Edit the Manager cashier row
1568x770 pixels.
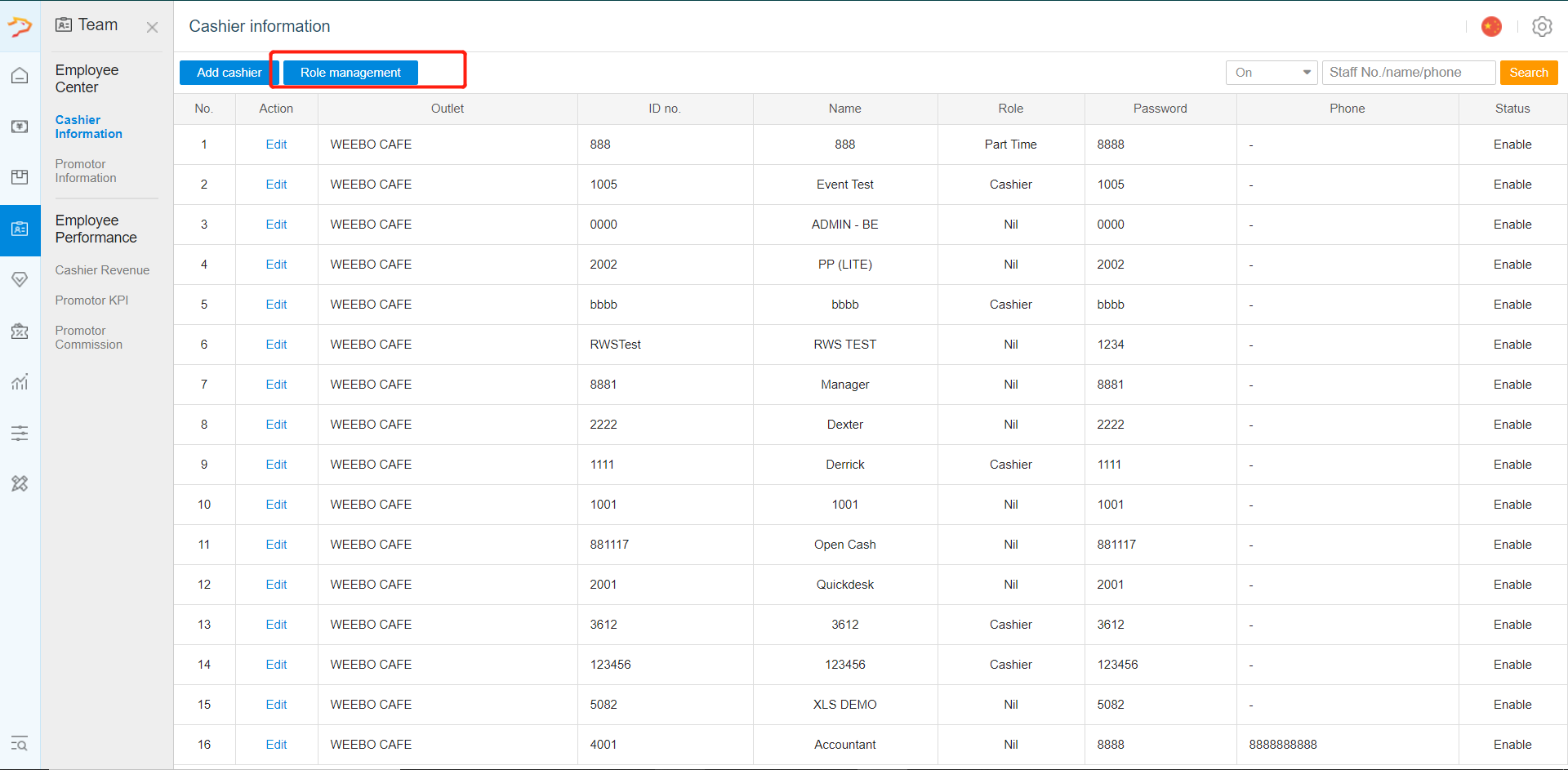click(x=276, y=385)
